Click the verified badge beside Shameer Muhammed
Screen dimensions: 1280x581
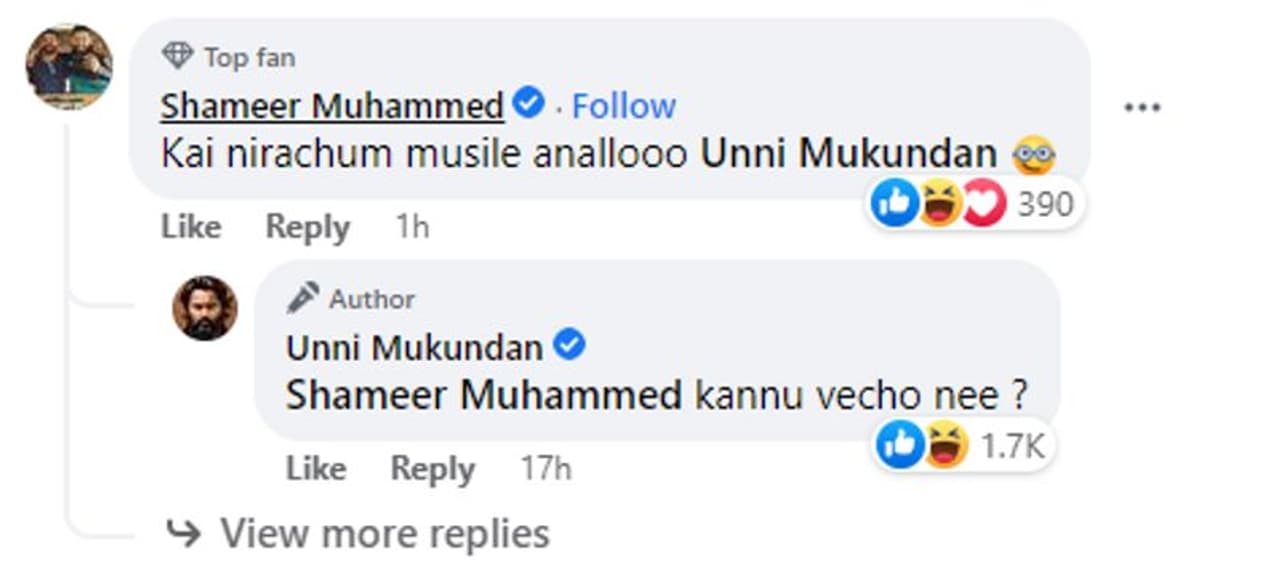(528, 102)
